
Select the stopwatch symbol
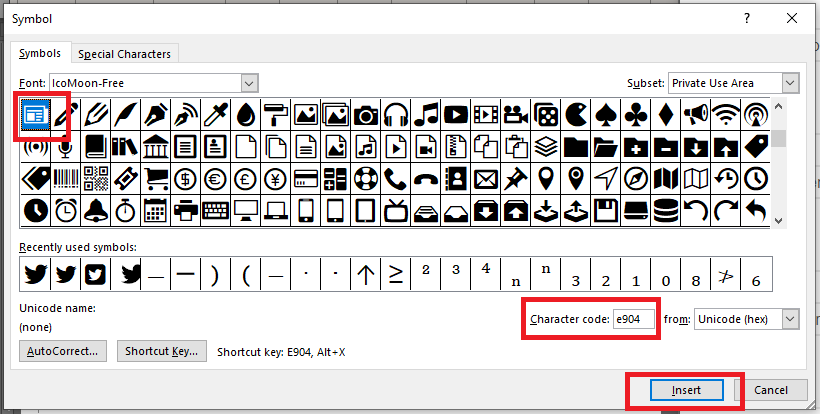[x=126, y=211]
